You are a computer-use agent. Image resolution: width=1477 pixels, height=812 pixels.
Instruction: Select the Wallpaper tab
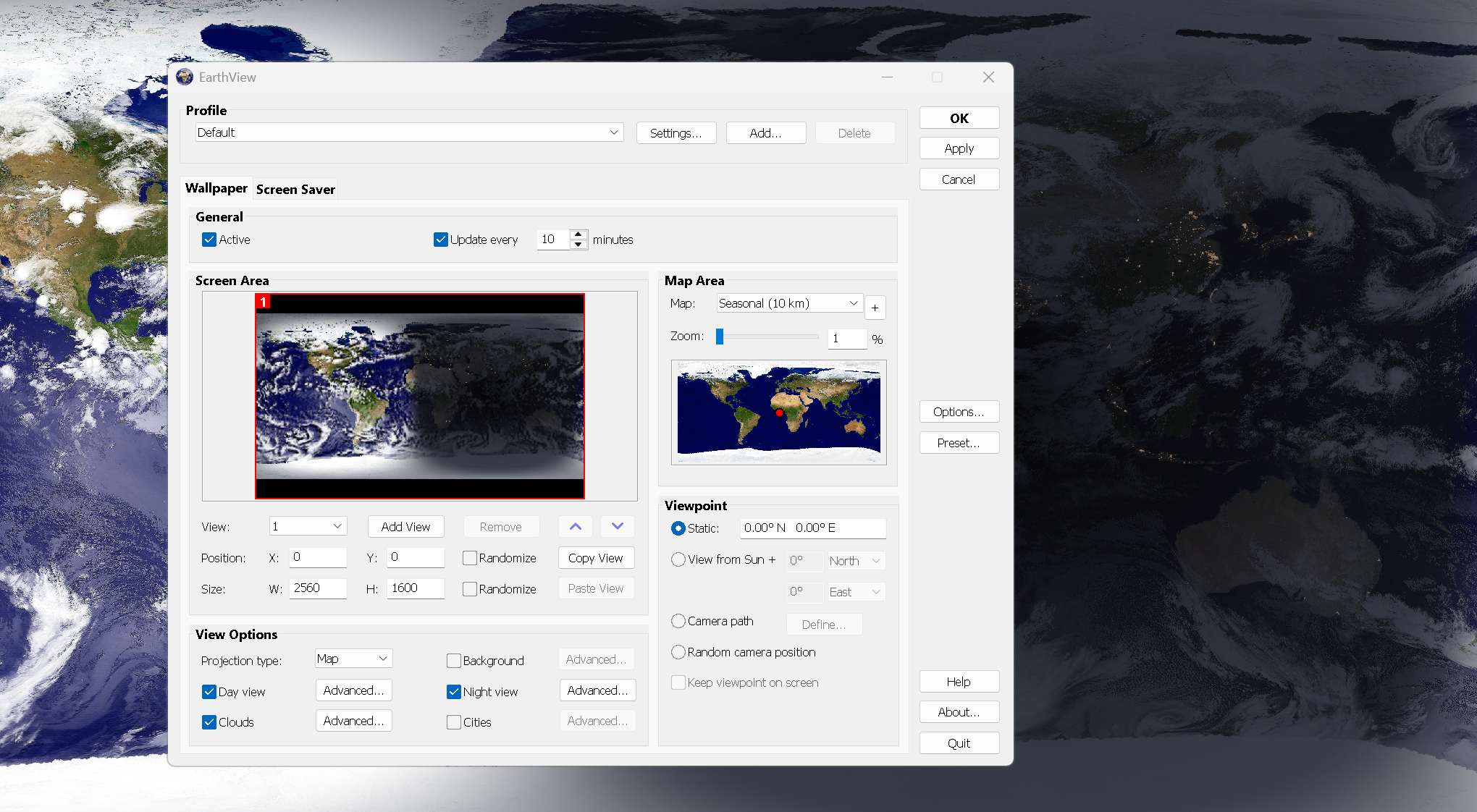point(216,188)
